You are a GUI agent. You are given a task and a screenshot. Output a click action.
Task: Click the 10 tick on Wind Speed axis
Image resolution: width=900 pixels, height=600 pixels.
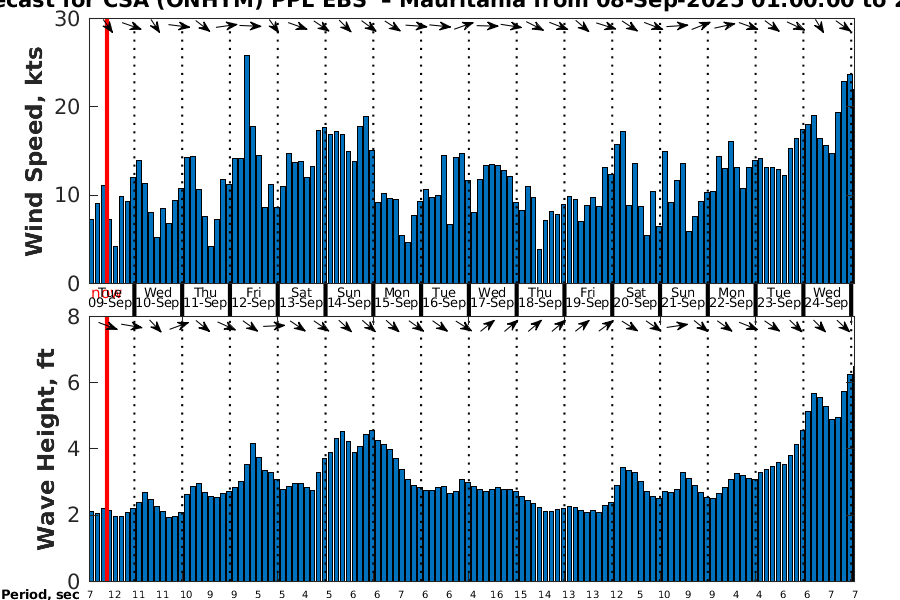point(67,195)
